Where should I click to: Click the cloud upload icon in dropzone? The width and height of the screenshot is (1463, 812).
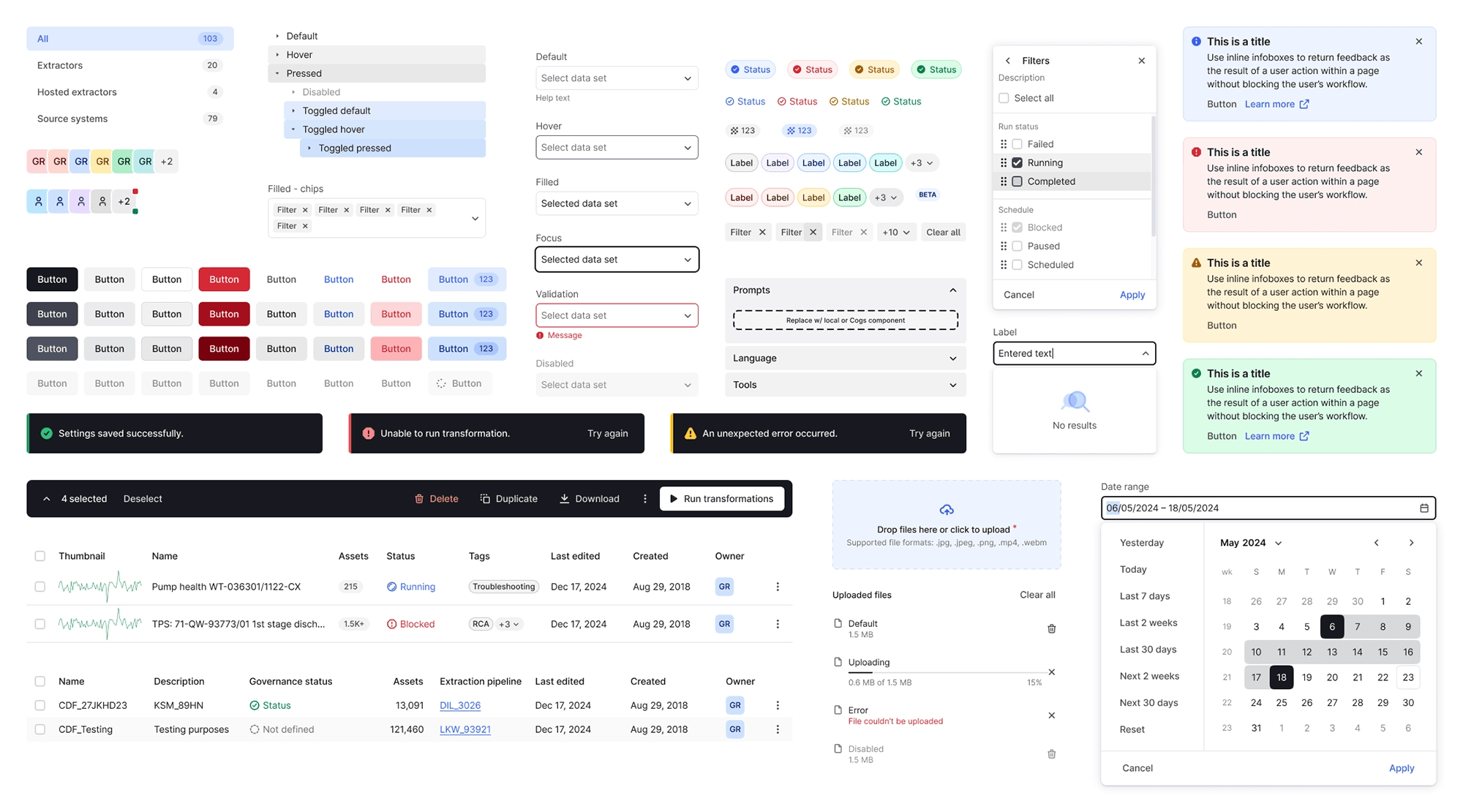(x=946, y=510)
